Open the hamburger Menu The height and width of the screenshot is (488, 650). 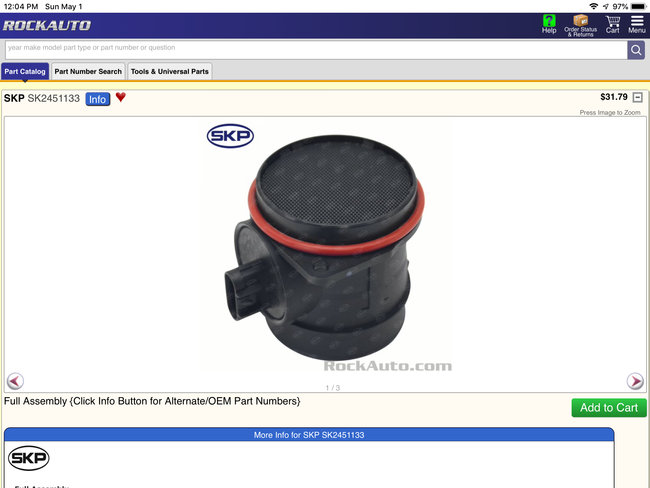637,24
